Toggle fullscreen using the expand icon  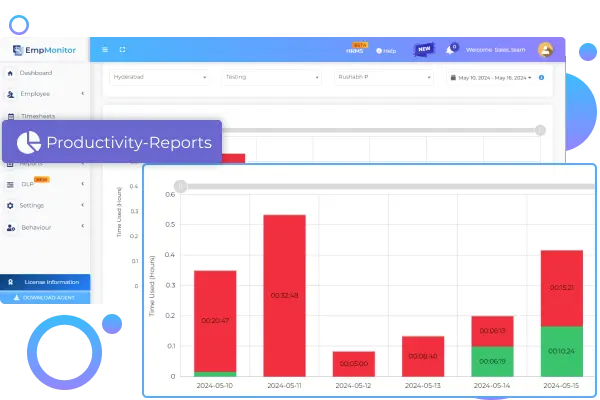122,49
